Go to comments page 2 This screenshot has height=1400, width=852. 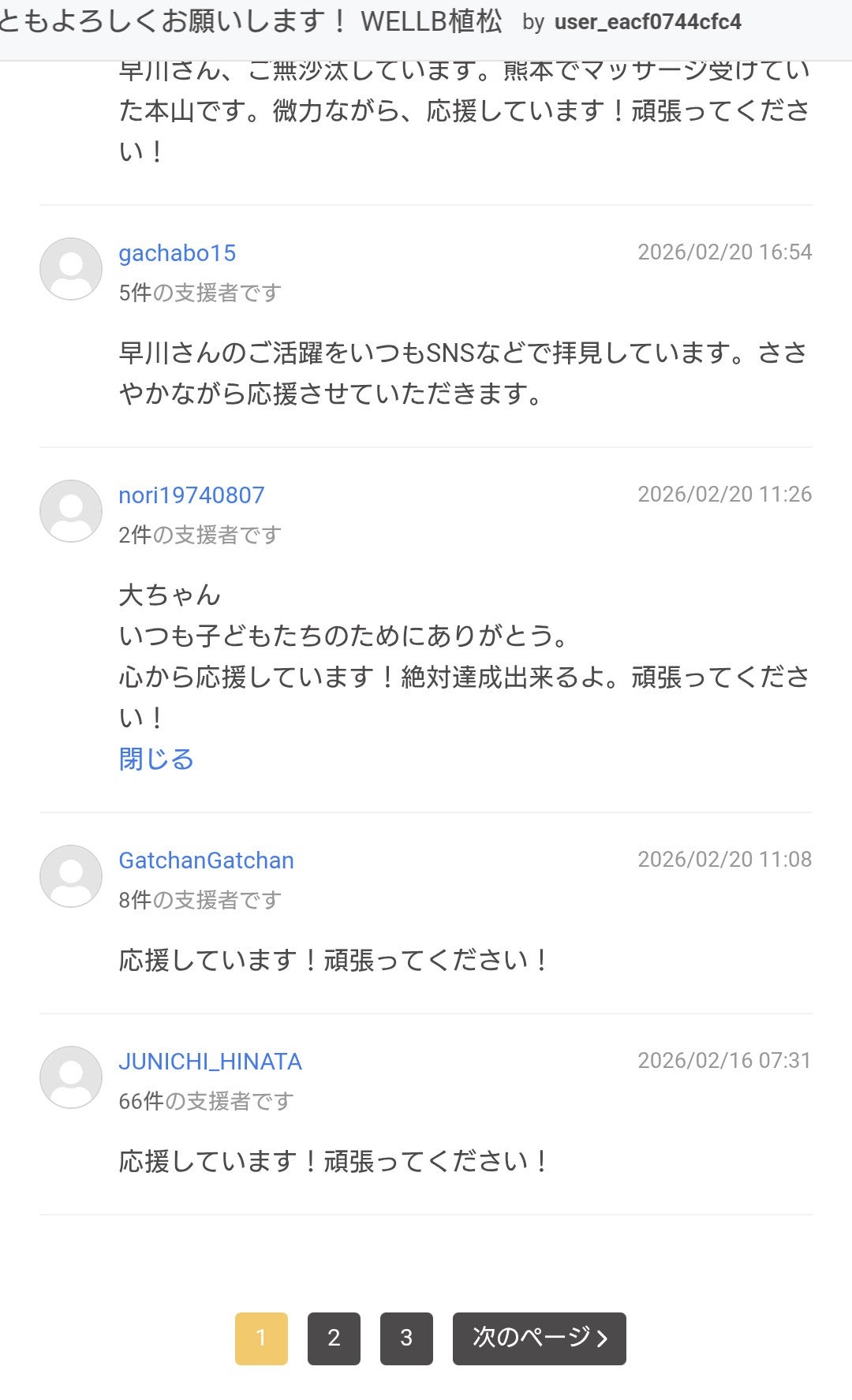coord(334,1338)
